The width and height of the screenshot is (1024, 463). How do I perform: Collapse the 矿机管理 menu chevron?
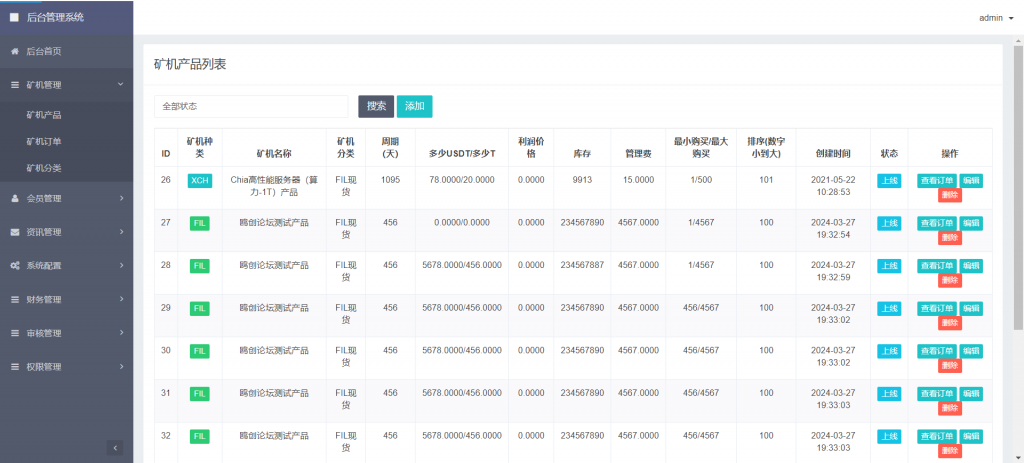tap(120, 84)
